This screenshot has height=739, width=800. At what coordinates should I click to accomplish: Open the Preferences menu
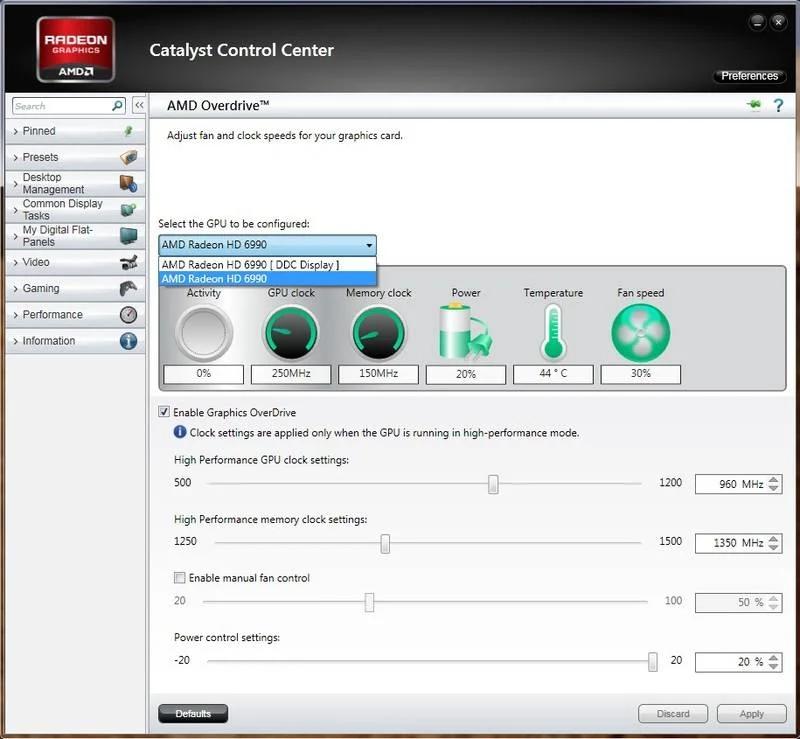(749, 76)
